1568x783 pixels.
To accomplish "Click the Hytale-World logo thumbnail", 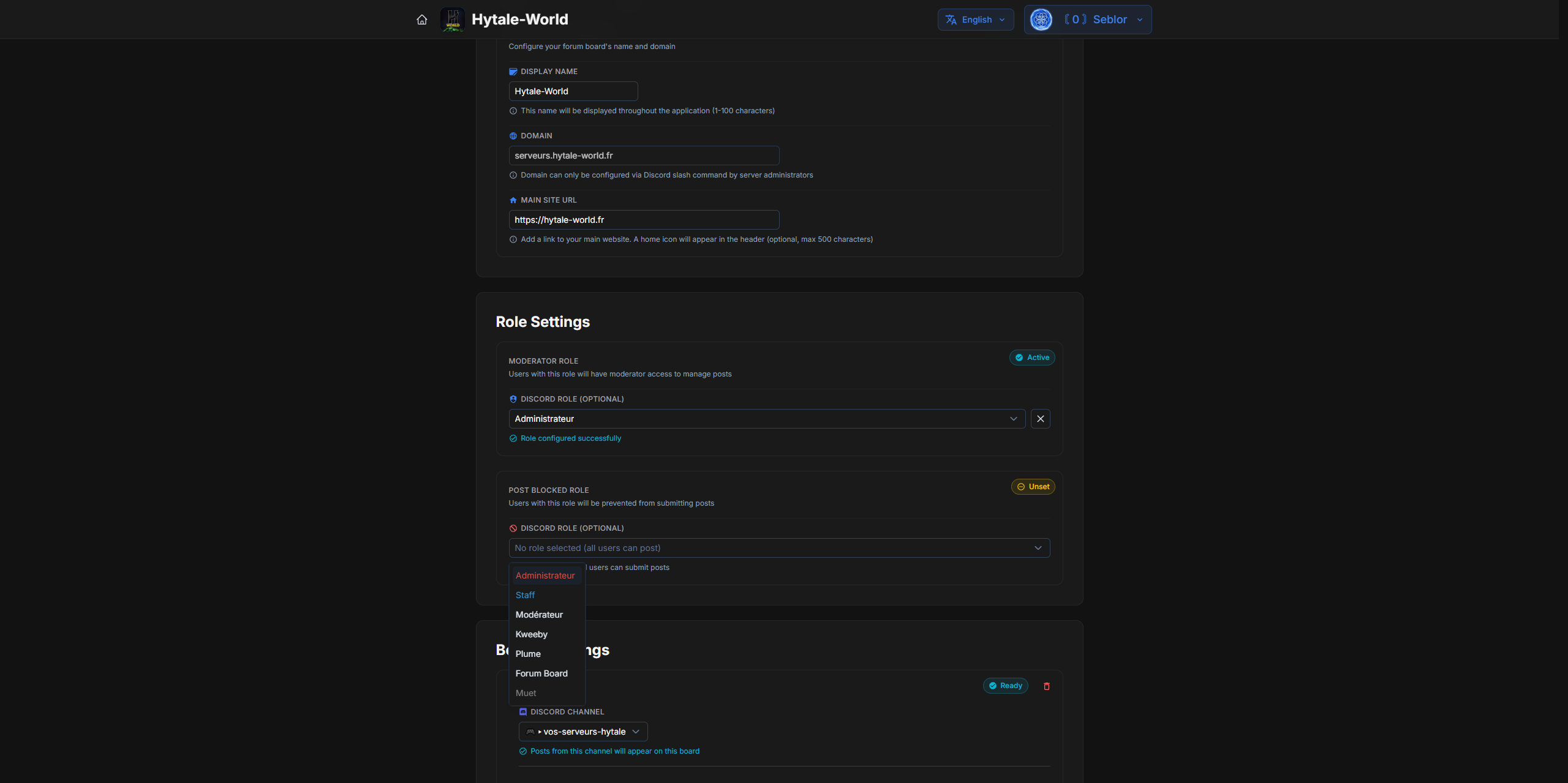I will point(453,20).
